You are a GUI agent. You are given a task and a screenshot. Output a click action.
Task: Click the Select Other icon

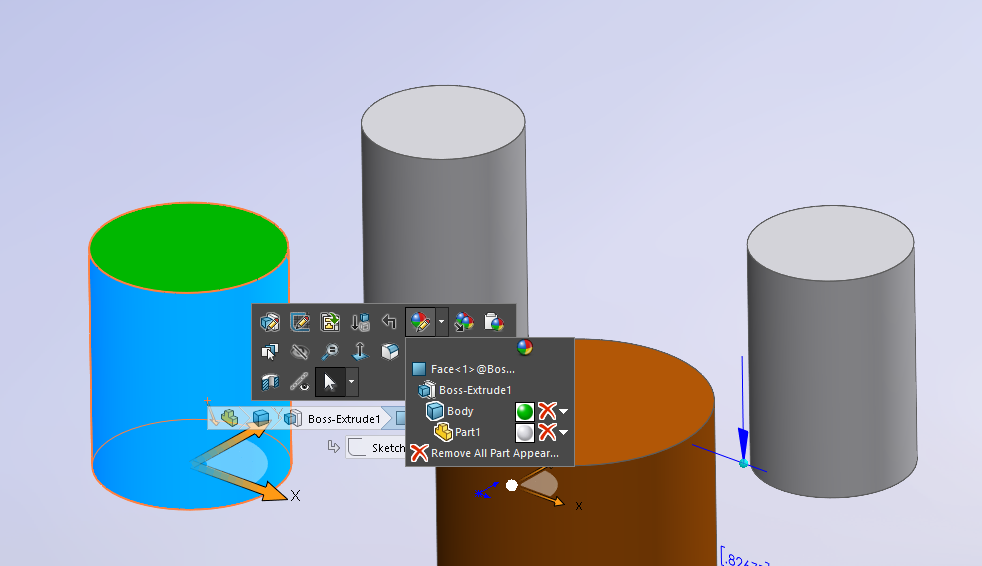pyautogui.click(x=269, y=352)
